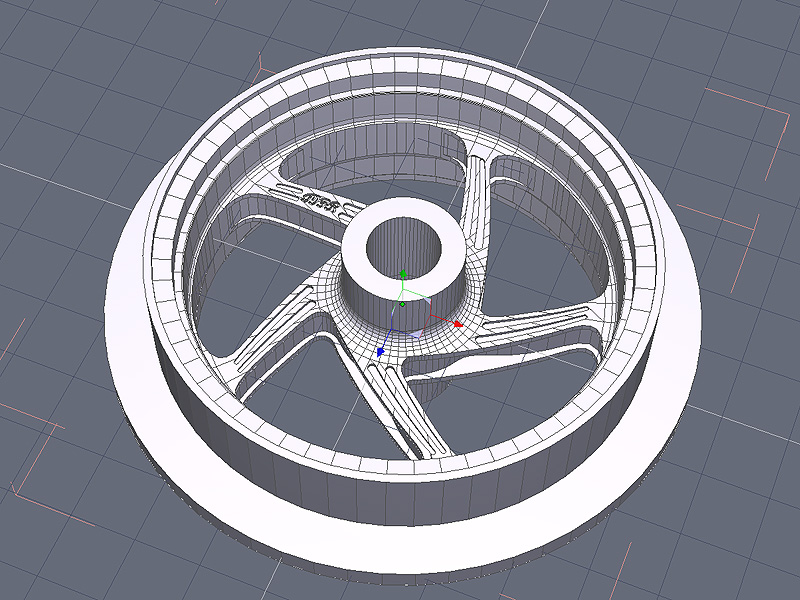Click the red axis arrow of the gizmo
The height and width of the screenshot is (600, 800).
459,324
